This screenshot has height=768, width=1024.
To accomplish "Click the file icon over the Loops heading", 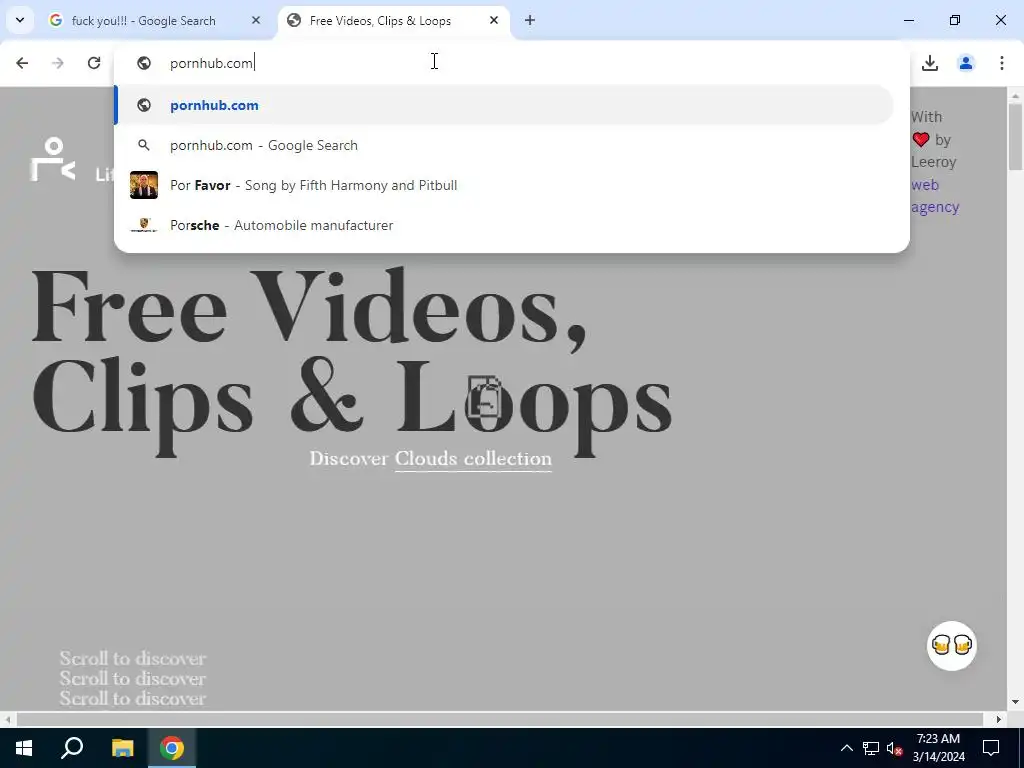I will (483, 396).
